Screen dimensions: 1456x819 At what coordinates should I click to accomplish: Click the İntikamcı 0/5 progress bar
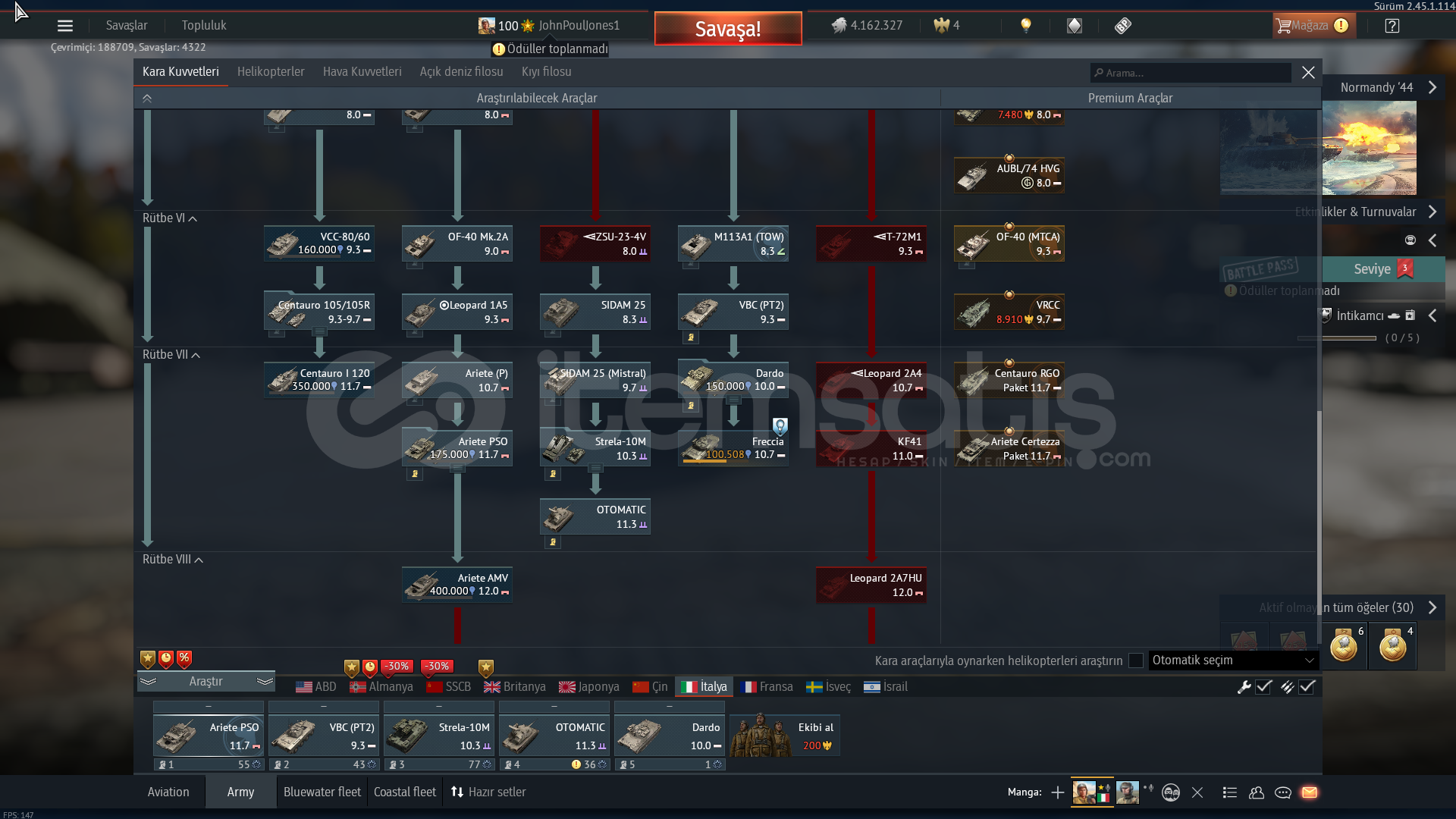(x=1337, y=338)
